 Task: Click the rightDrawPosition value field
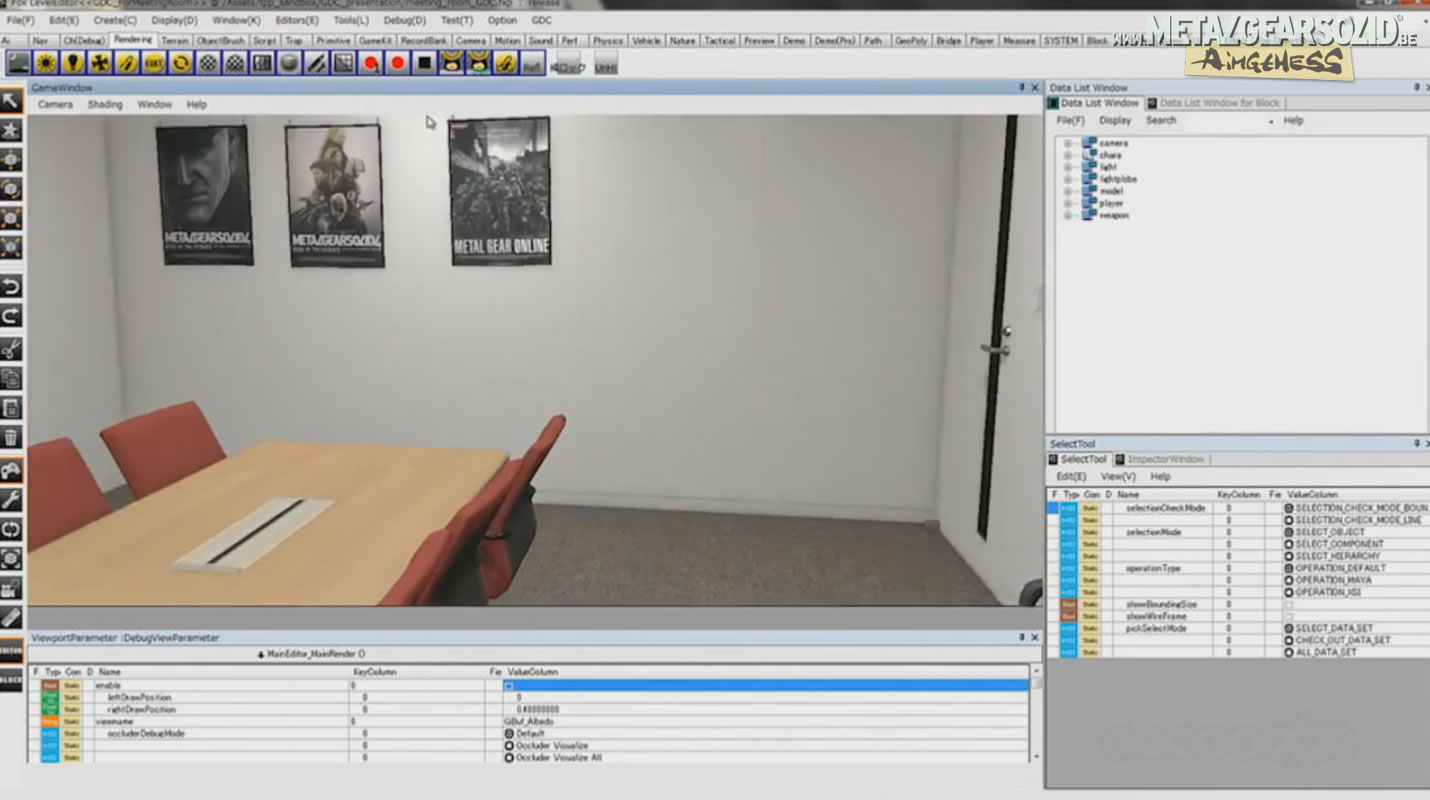coord(765,709)
